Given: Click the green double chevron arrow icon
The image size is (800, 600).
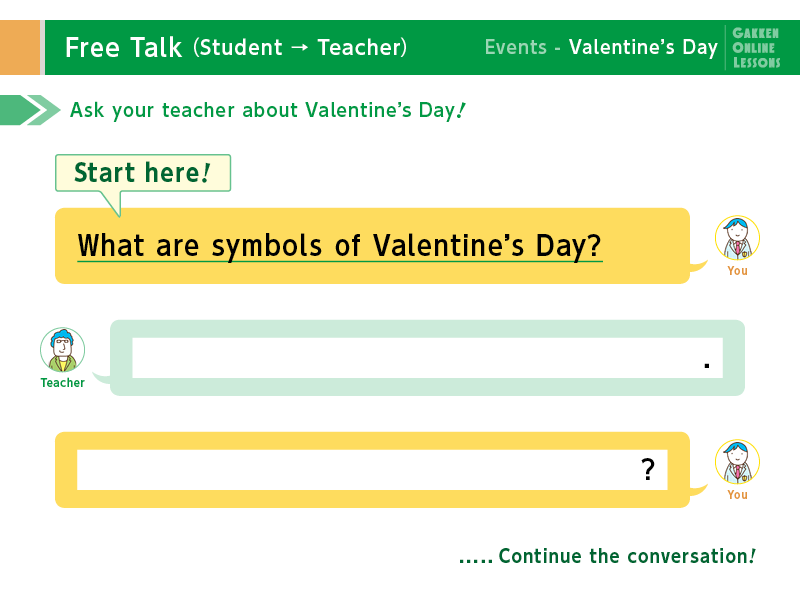Looking at the screenshot, I should point(30,110).
